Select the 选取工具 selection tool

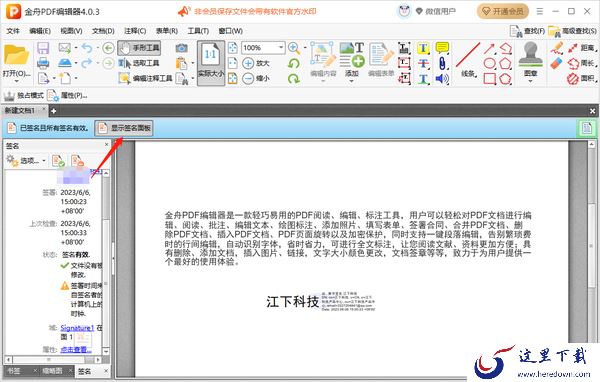point(139,63)
